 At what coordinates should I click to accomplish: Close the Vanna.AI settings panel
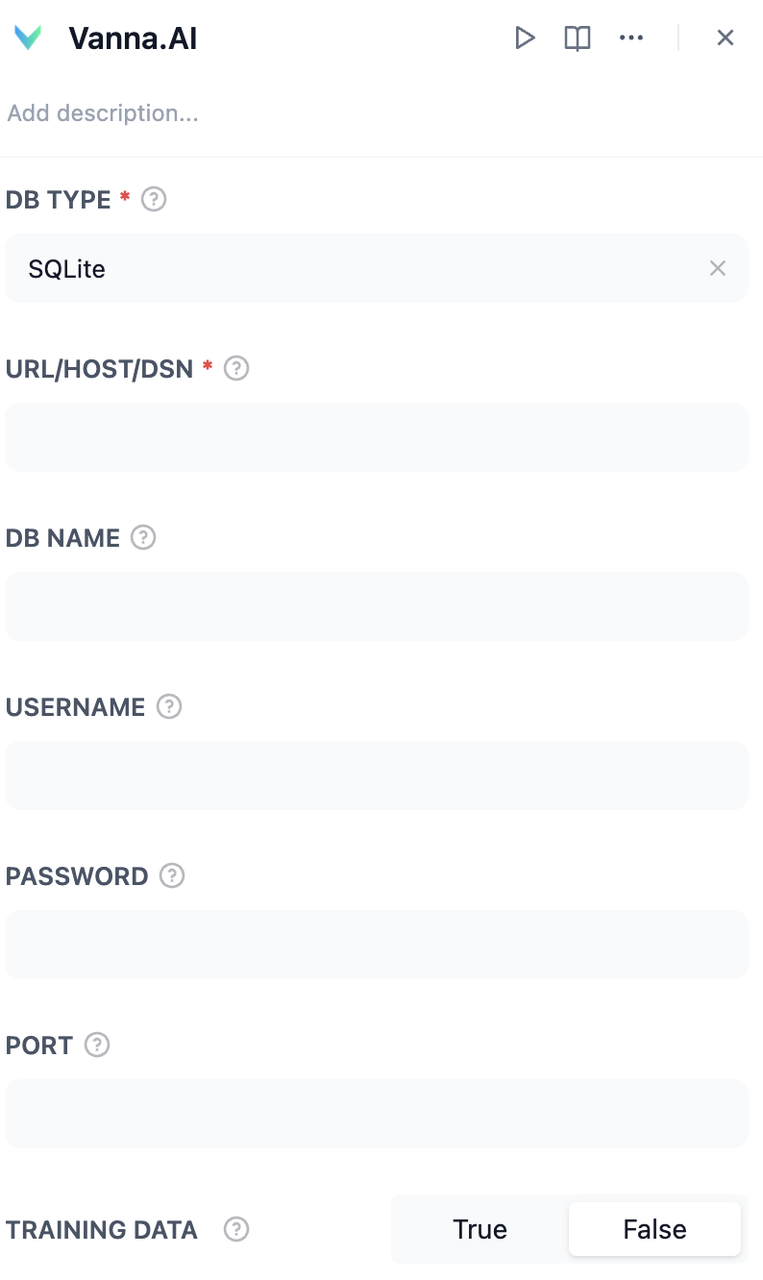pyautogui.click(x=725, y=38)
